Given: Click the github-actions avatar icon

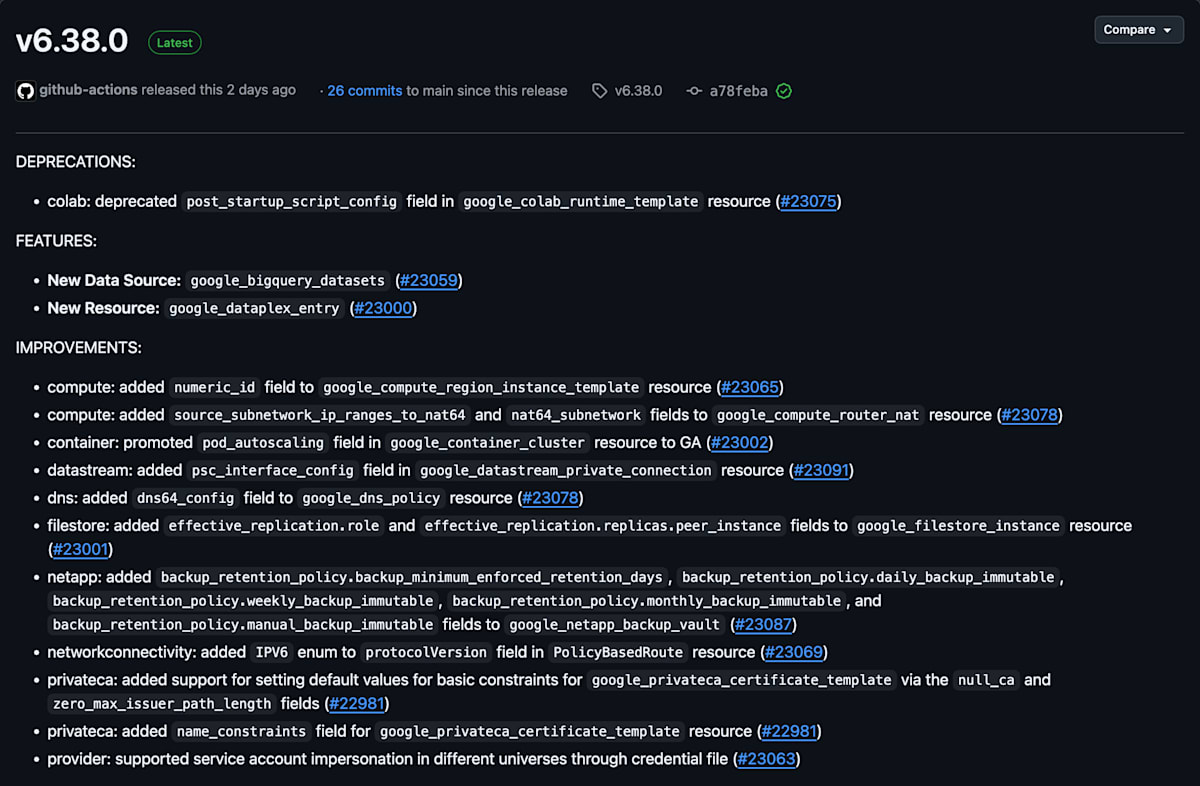Looking at the screenshot, I should pos(25,90).
